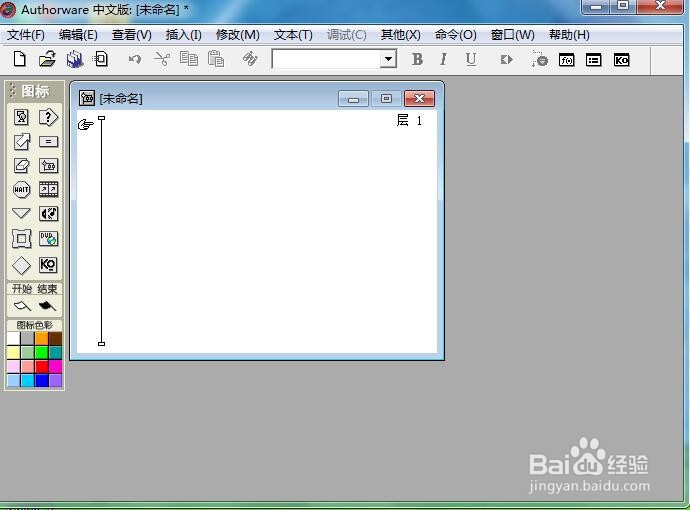Select the Motion icon in the palette
Screen dimensions: 690x510
pos(22,142)
